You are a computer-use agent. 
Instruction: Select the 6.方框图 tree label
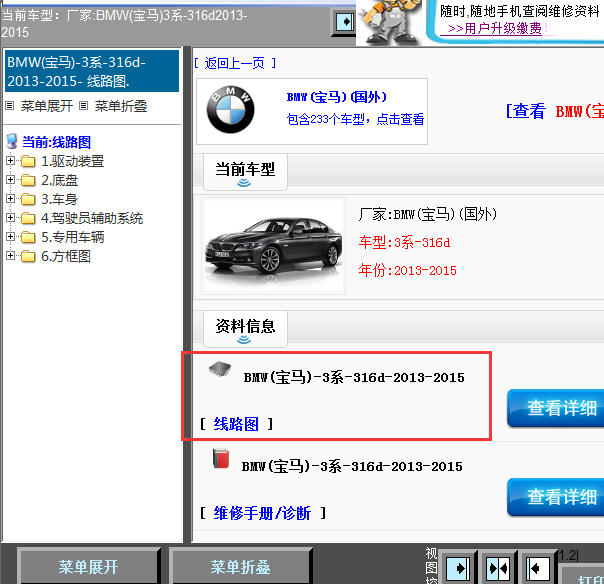tap(66, 256)
